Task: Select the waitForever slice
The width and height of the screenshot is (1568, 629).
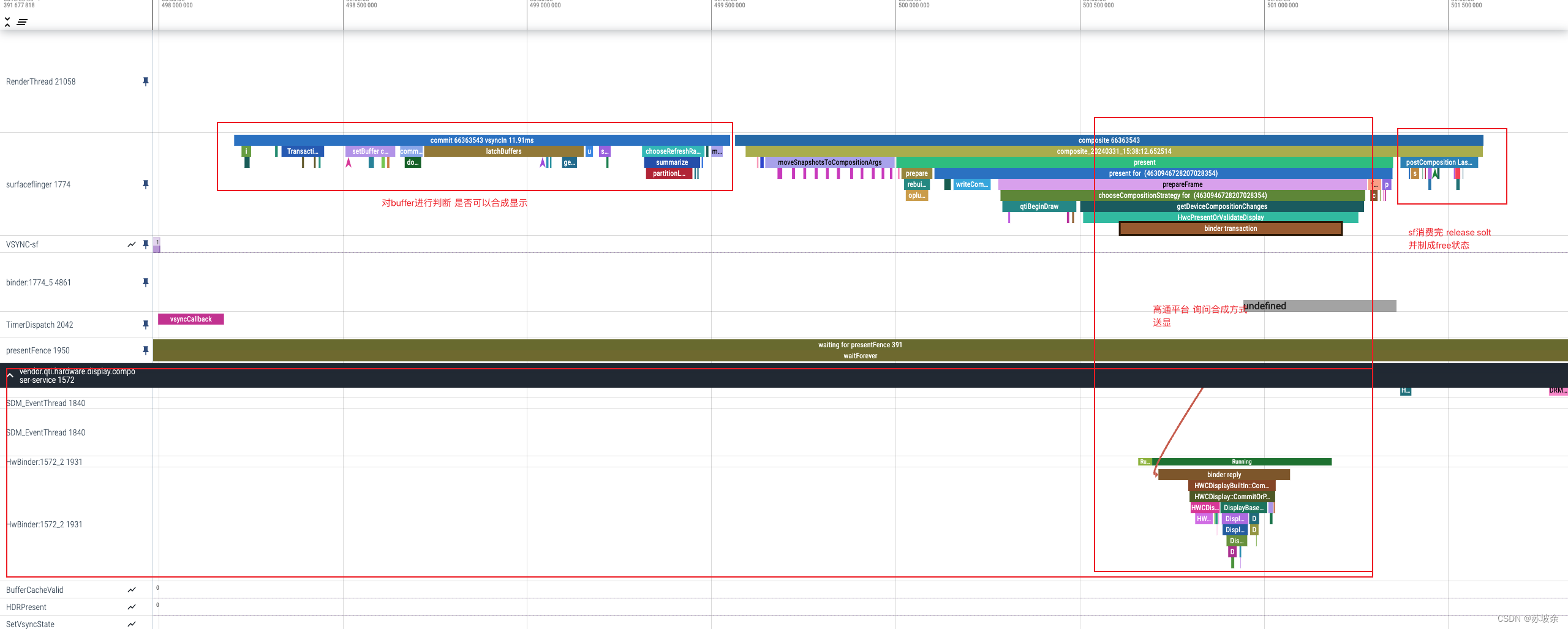Action: 860,356
